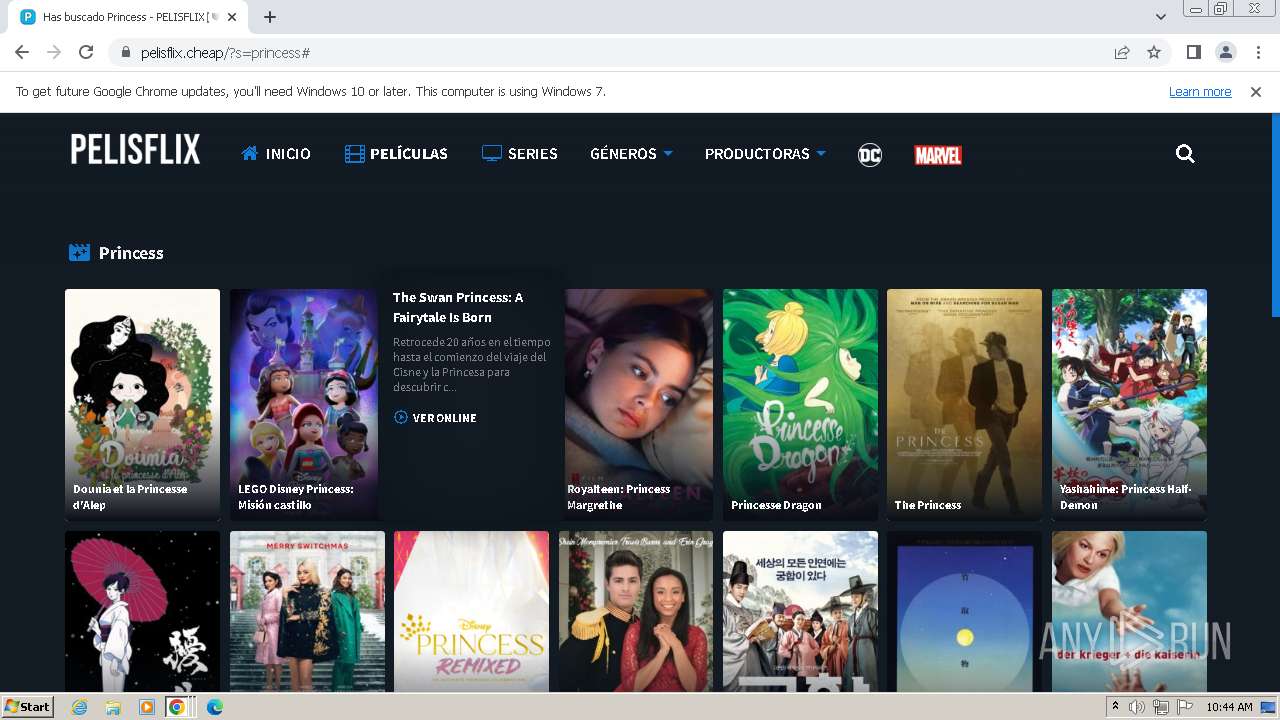Toggle the browser side panel
This screenshot has width=1280, height=720.
[x=1193, y=53]
